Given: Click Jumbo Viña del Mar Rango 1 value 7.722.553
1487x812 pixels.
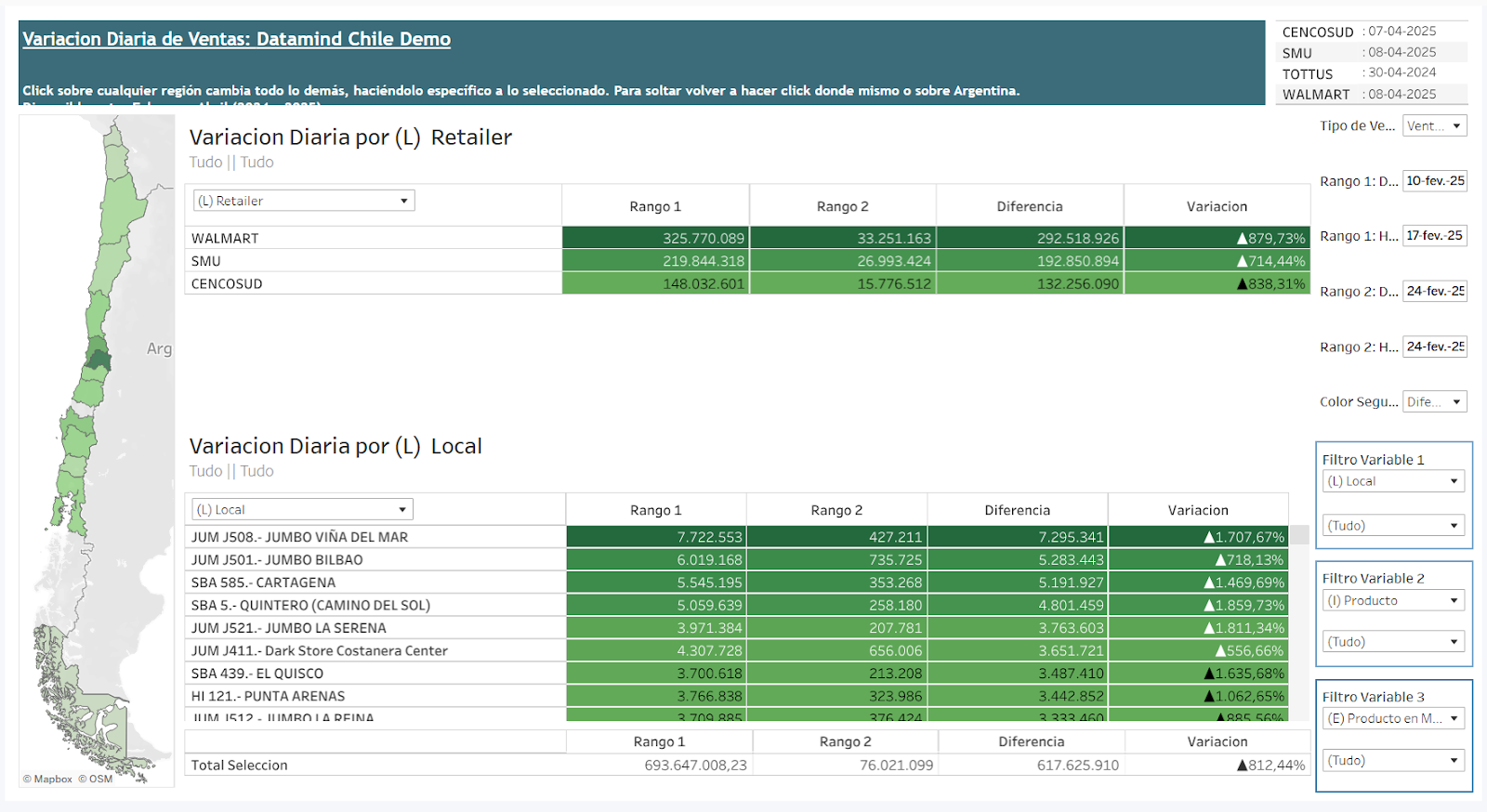Looking at the screenshot, I should 656,537.
